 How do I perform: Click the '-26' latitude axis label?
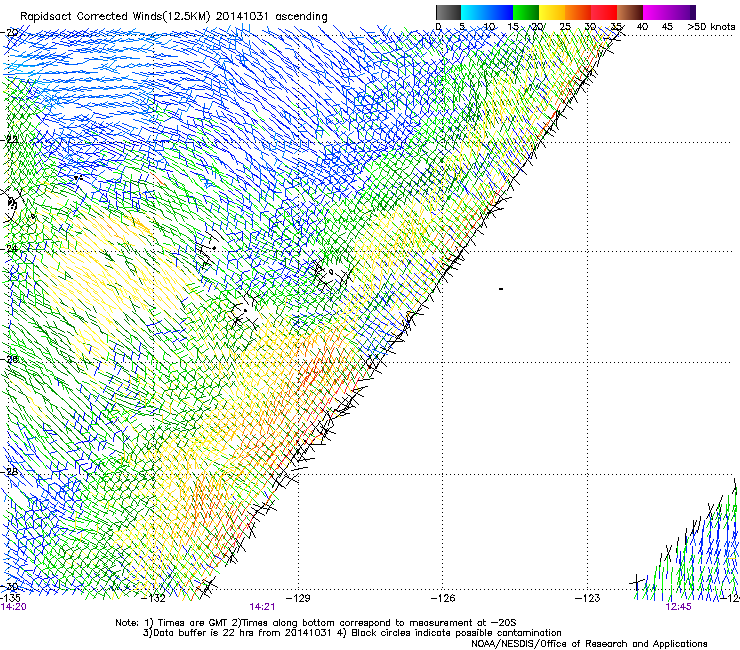(9, 360)
